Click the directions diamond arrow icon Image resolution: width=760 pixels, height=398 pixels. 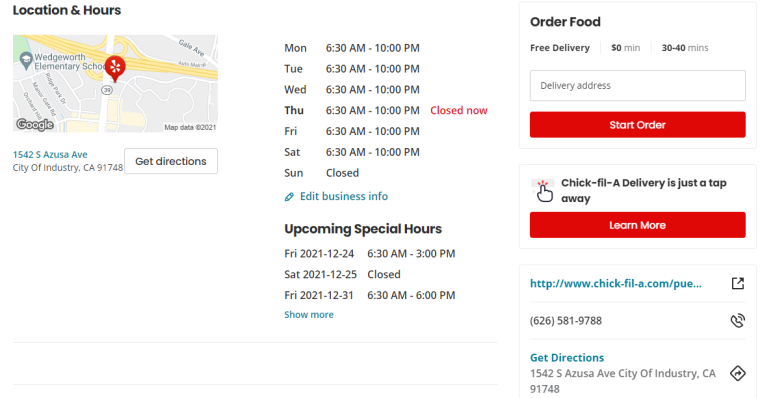pos(738,373)
